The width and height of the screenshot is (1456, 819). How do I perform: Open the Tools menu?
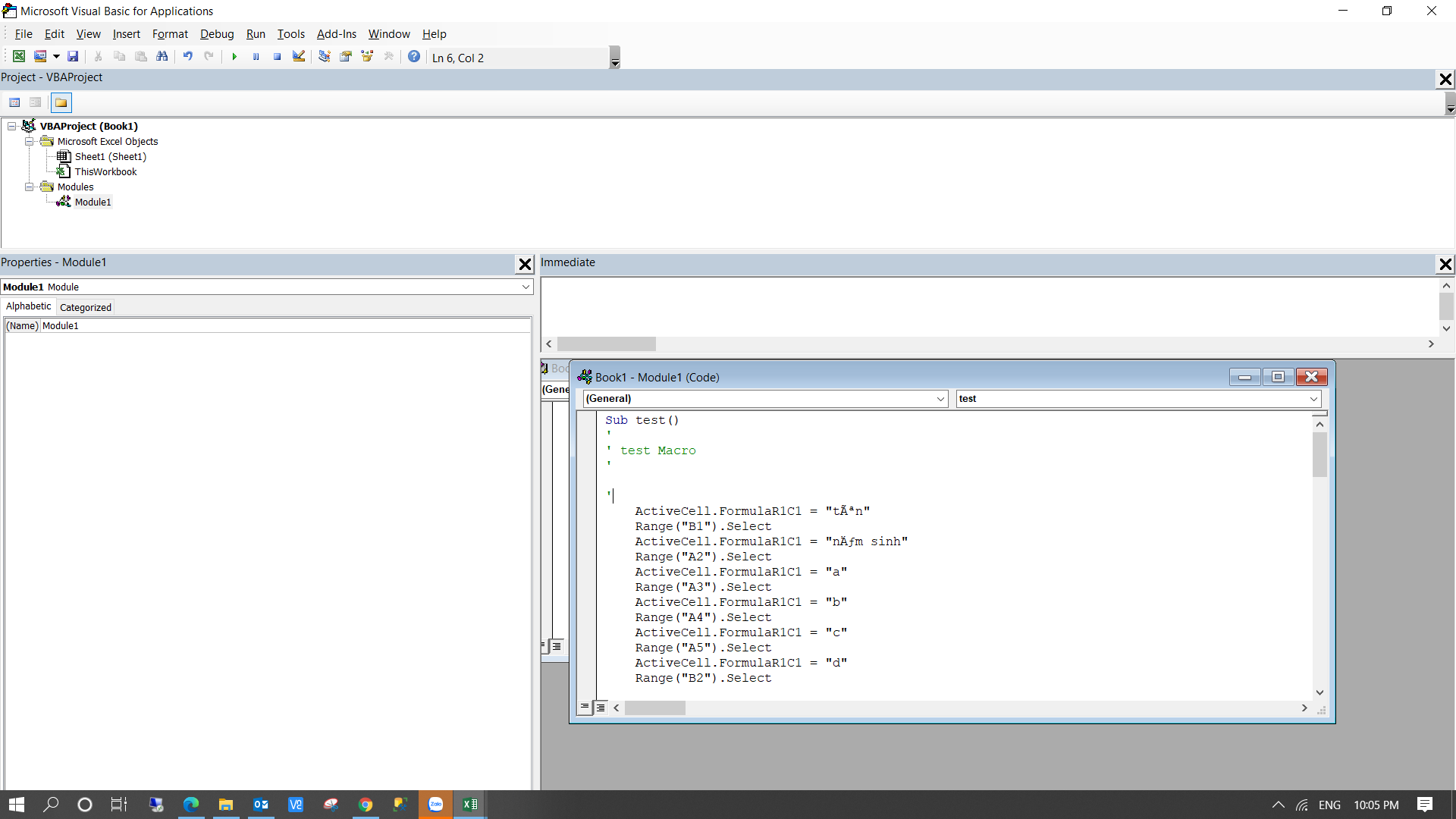(290, 34)
